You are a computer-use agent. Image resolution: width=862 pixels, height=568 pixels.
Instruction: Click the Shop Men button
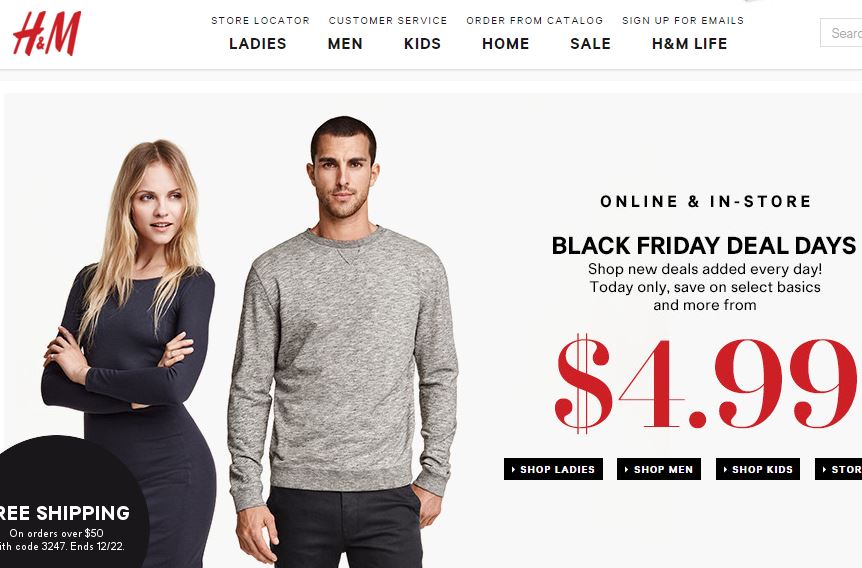point(659,469)
